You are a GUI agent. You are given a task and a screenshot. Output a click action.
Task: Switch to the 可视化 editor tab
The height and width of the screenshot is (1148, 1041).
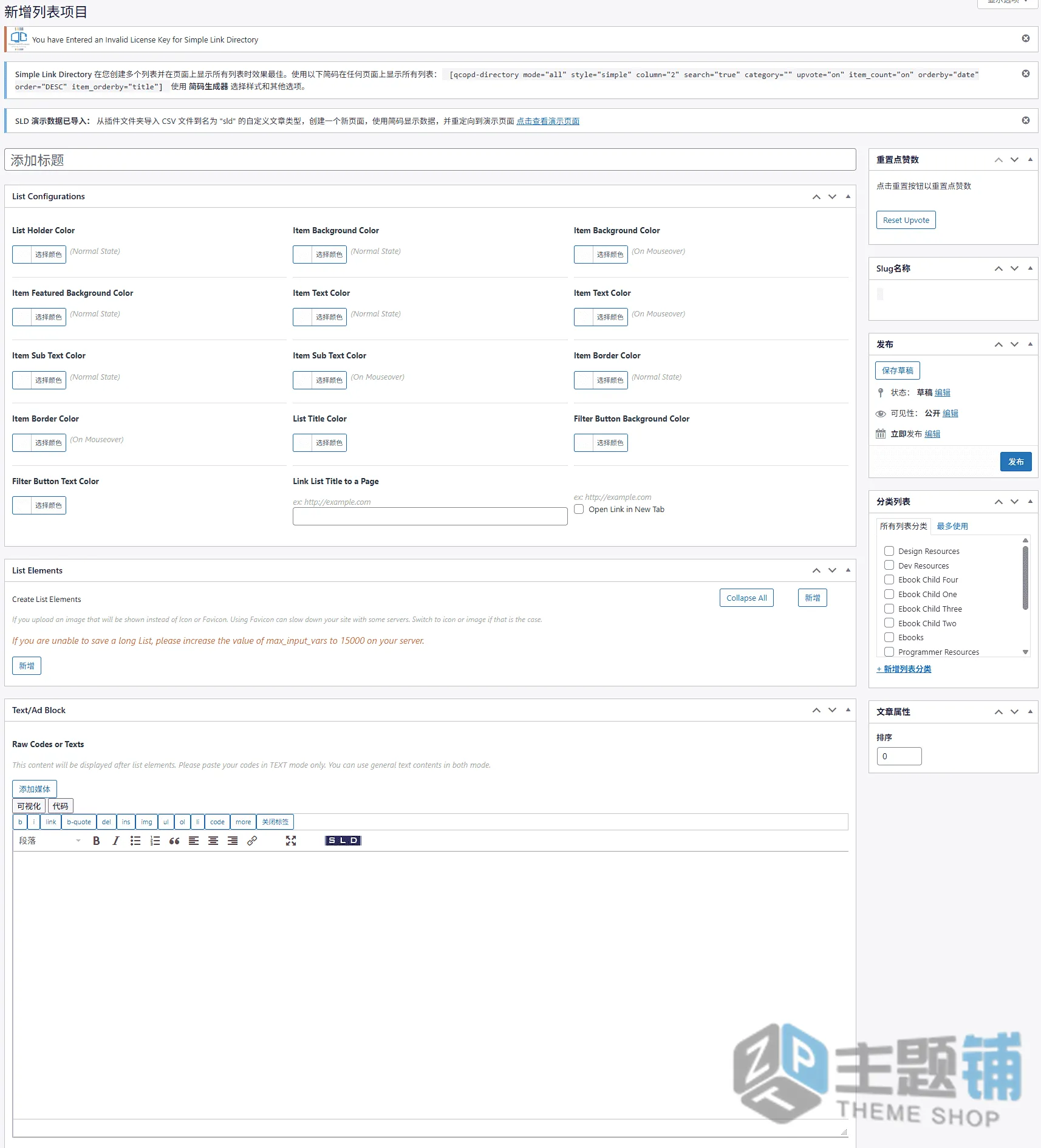click(29, 806)
